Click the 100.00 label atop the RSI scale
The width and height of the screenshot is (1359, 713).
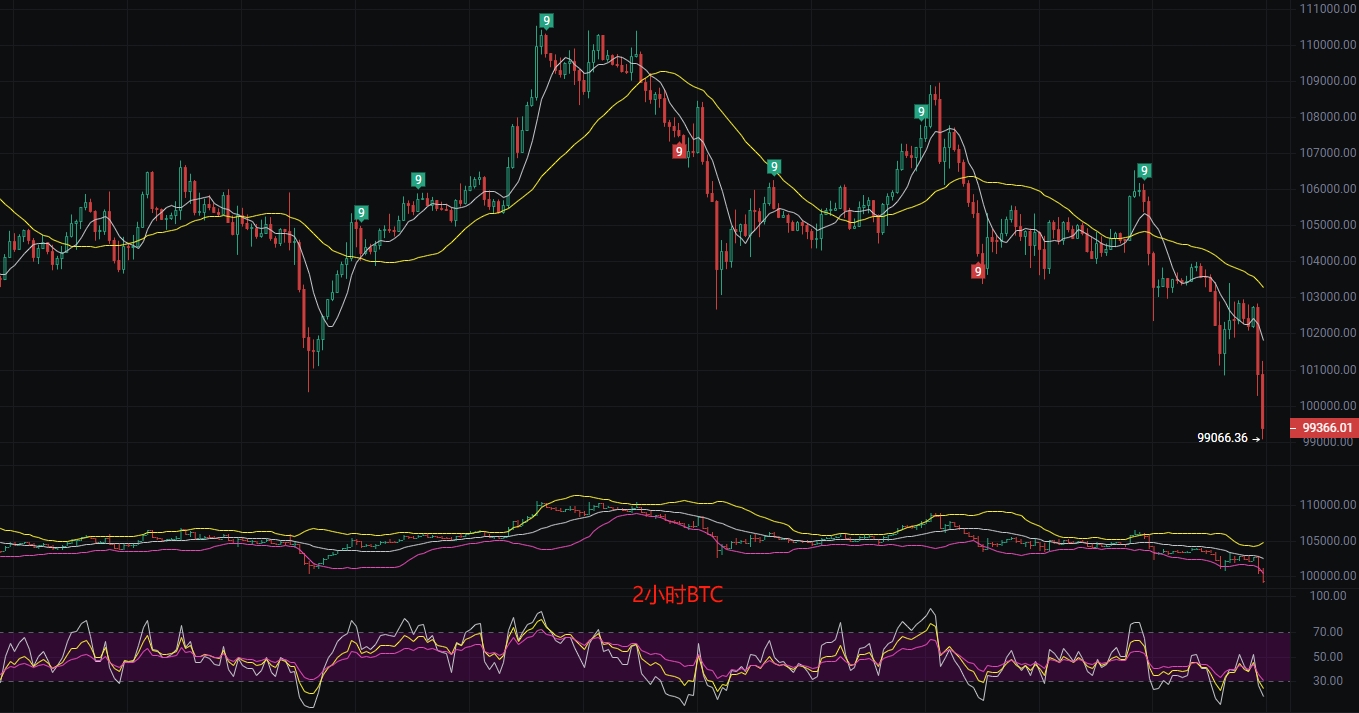[1328, 595]
